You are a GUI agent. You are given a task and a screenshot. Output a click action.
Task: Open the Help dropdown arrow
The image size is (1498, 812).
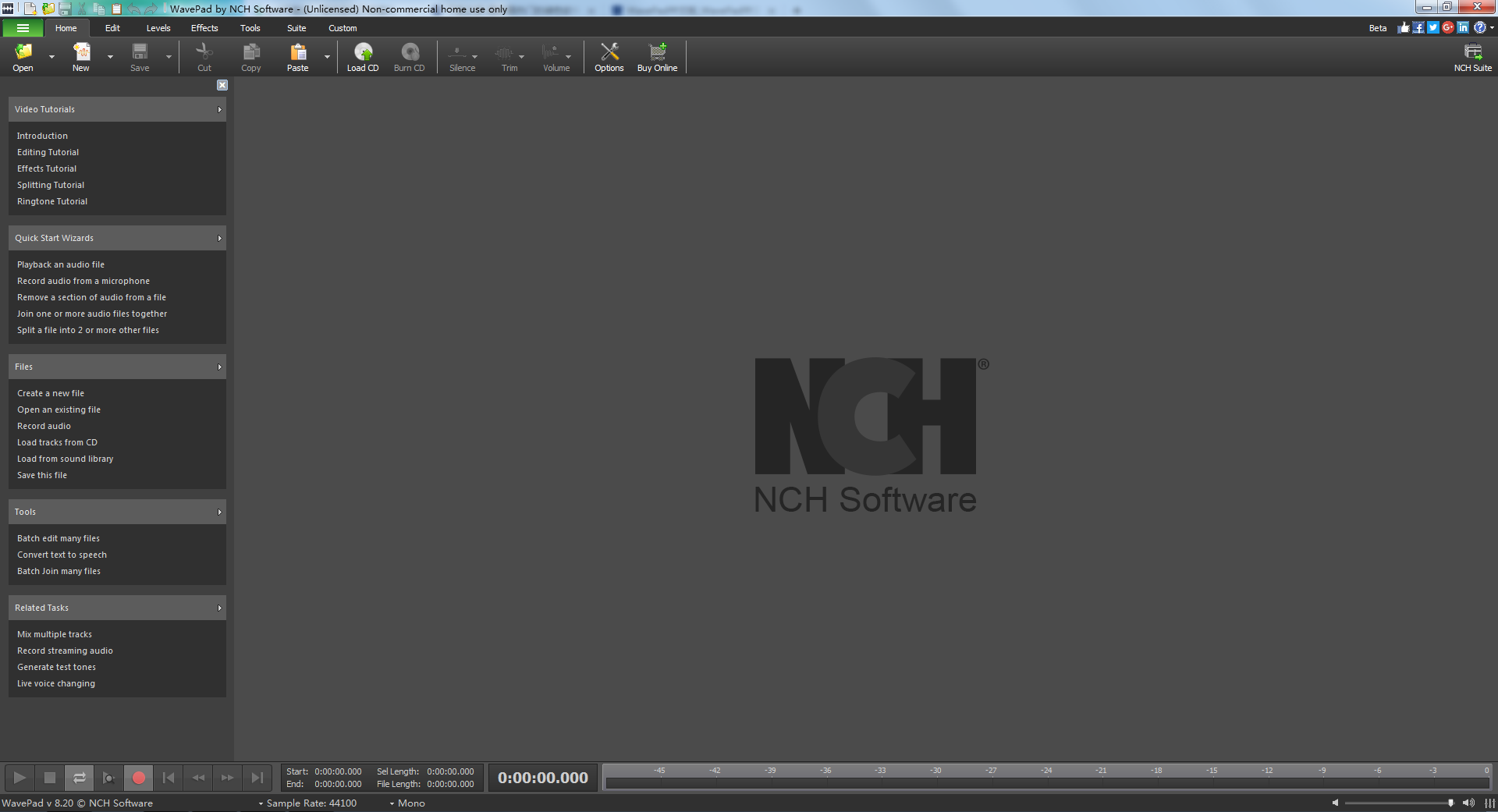[x=1492, y=27]
